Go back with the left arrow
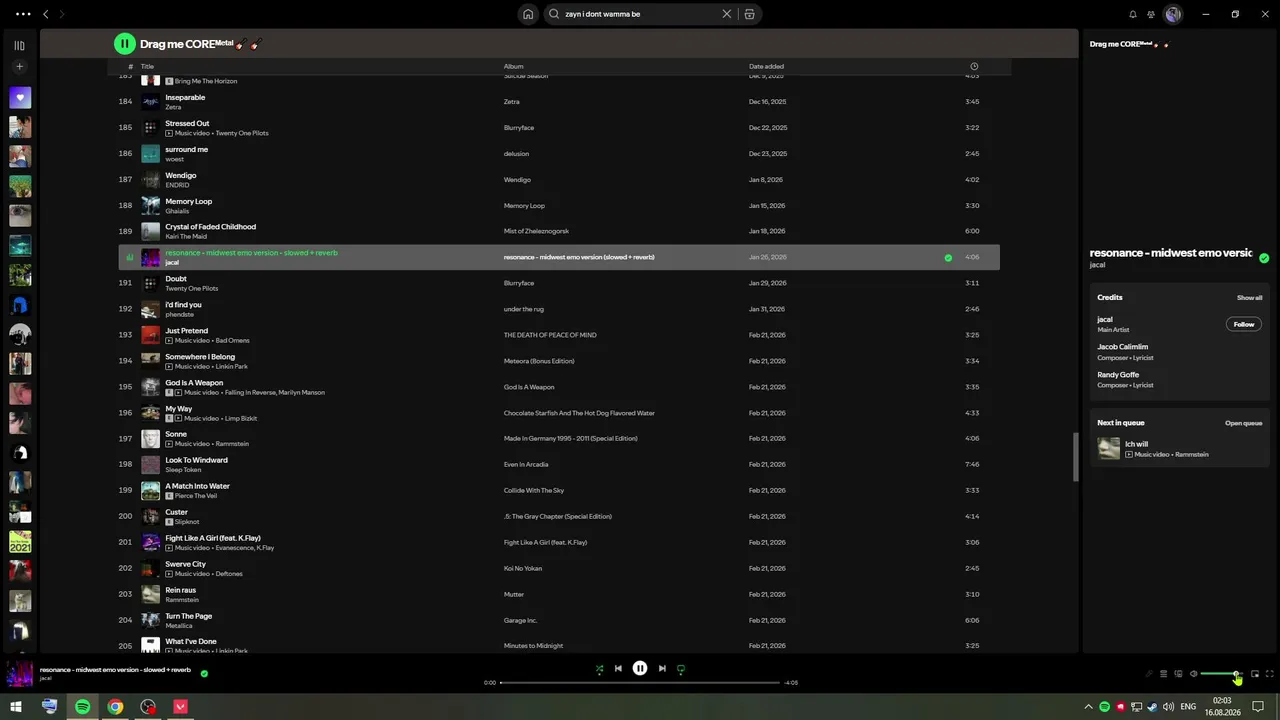 click(45, 14)
